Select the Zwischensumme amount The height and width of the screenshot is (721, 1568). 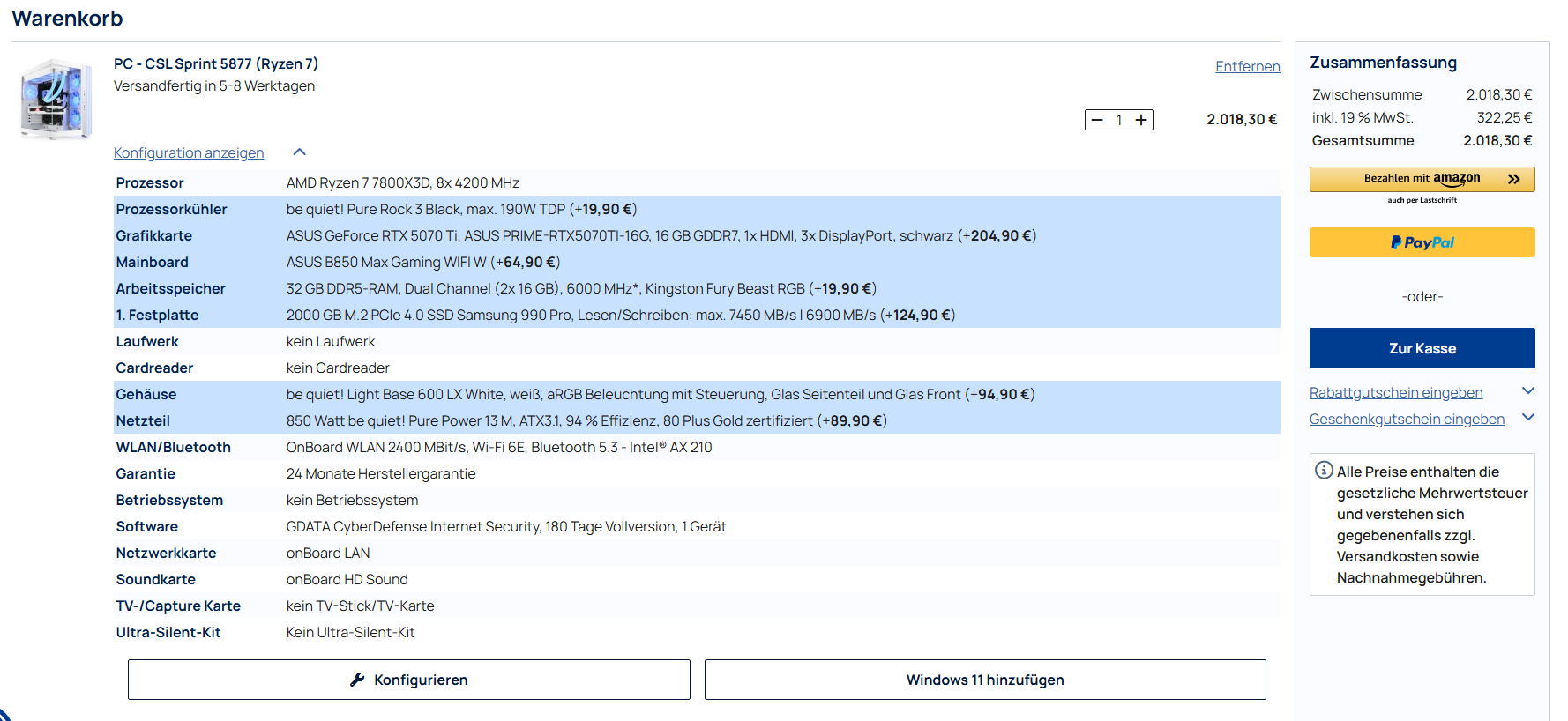pyautogui.click(x=1499, y=94)
